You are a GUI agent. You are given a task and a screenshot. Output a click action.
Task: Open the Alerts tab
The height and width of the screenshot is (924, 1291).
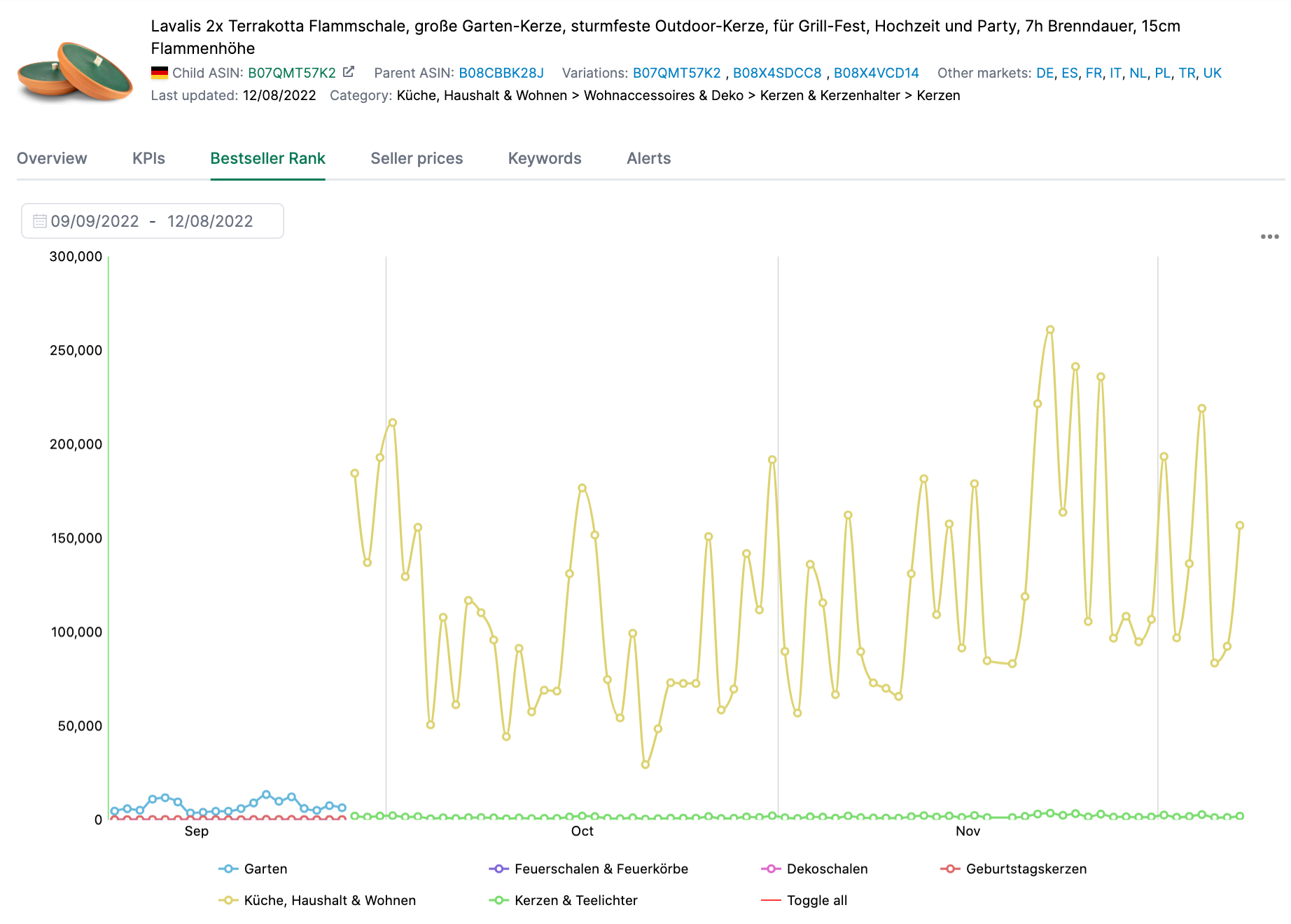(x=648, y=158)
